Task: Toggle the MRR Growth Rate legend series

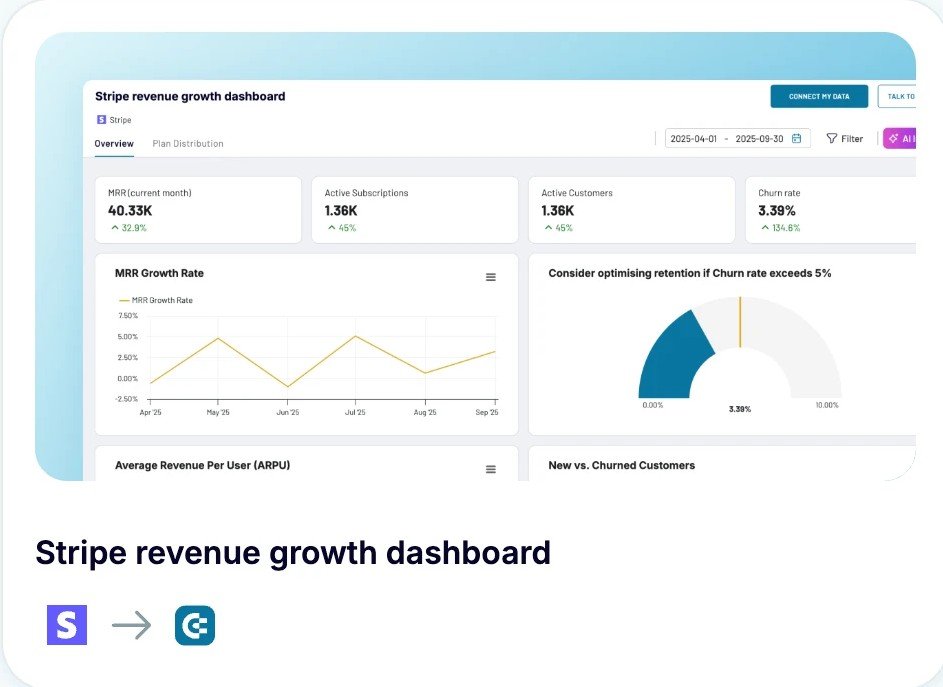Action: point(155,300)
